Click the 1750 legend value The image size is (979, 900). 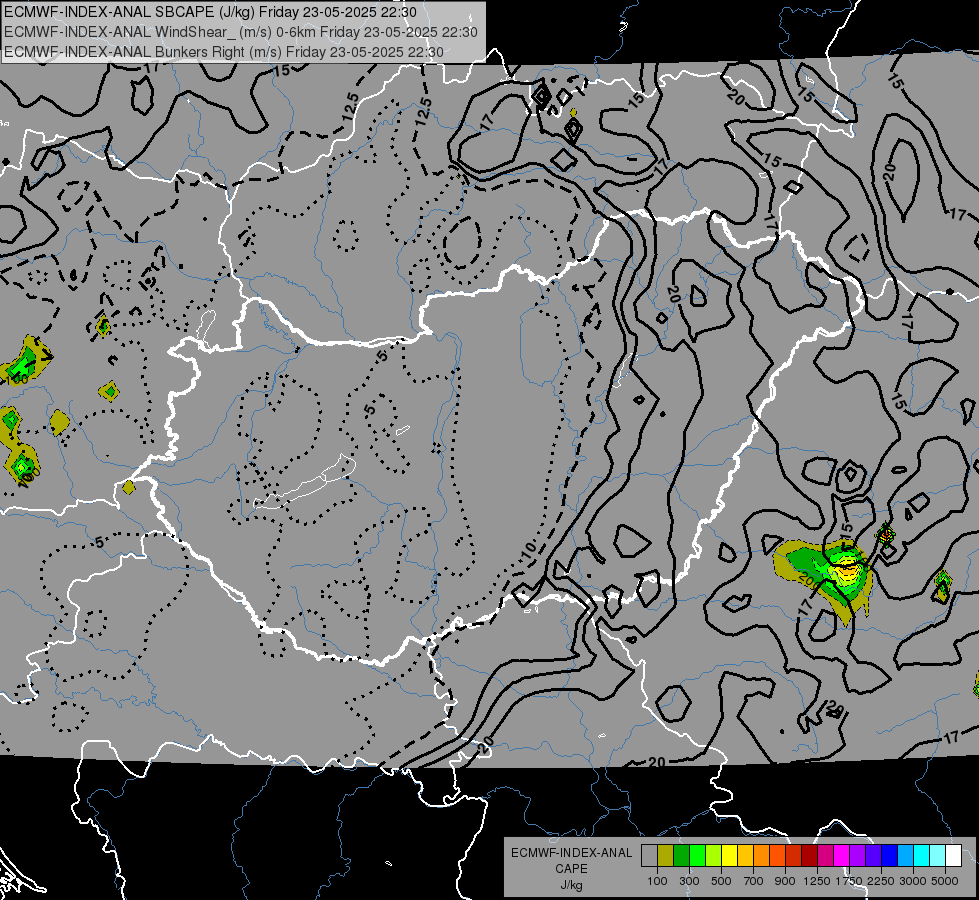[x=849, y=881]
